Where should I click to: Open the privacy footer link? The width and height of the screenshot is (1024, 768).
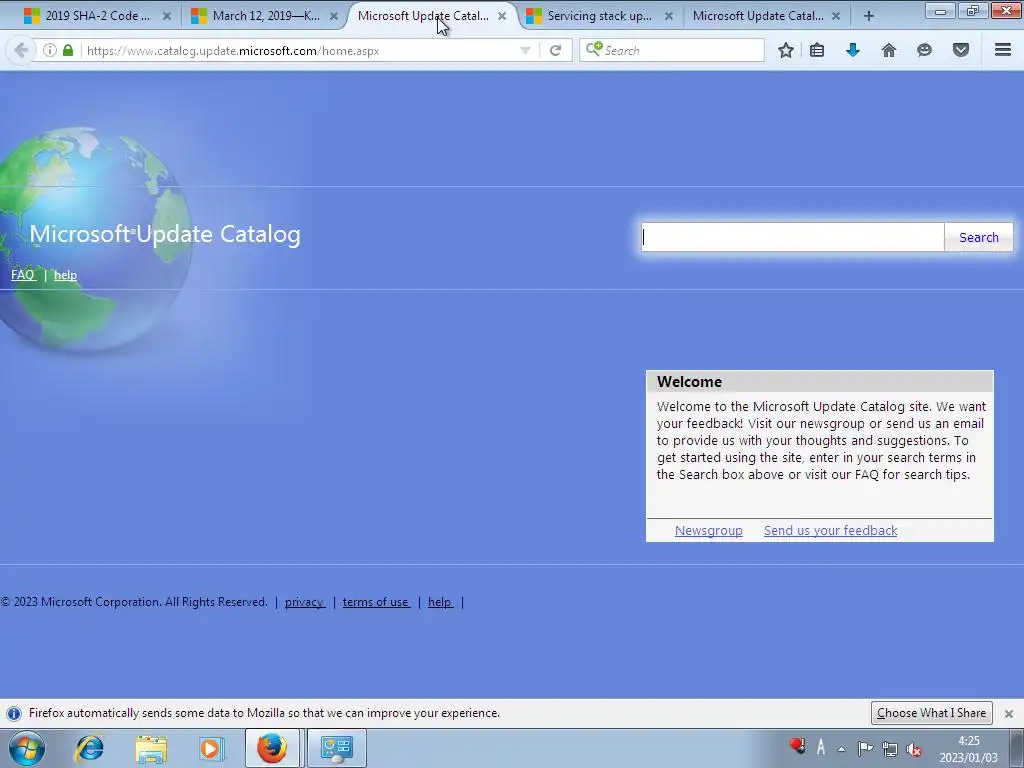pyautogui.click(x=304, y=602)
